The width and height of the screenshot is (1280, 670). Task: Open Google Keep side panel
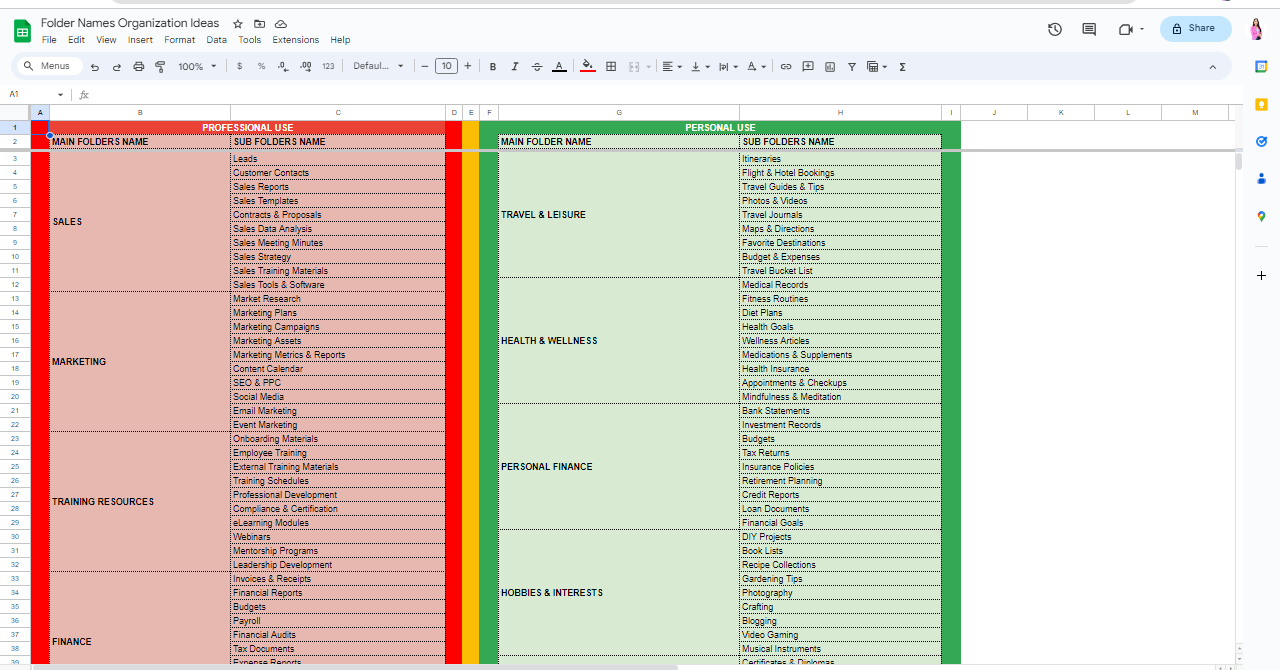pyautogui.click(x=1261, y=104)
